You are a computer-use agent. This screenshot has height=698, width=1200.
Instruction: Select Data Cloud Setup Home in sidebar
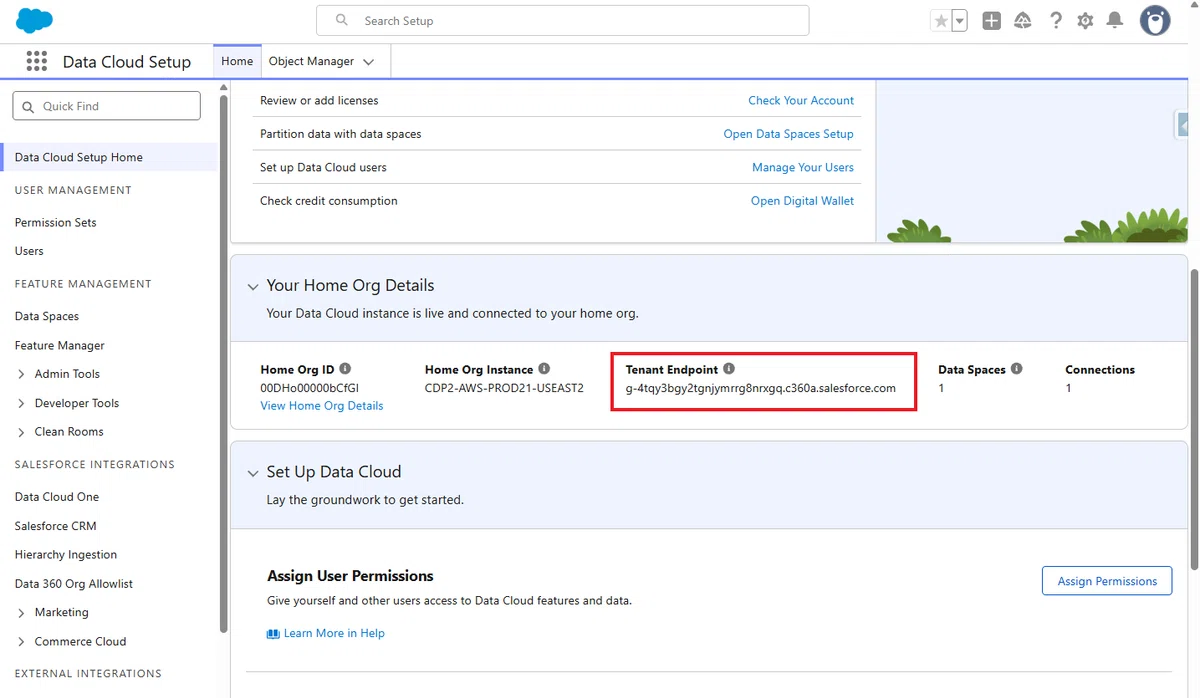point(108,157)
